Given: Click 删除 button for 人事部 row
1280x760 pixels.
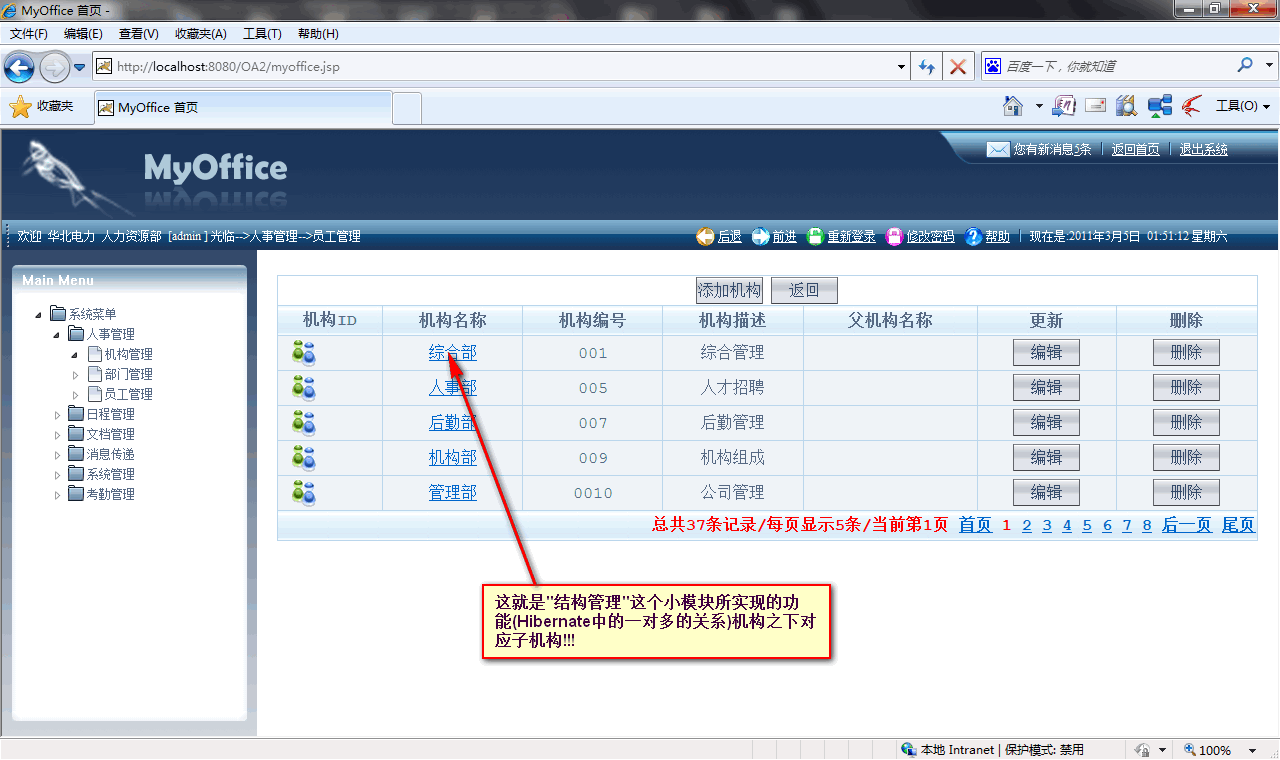Looking at the screenshot, I should pos(1186,388).
